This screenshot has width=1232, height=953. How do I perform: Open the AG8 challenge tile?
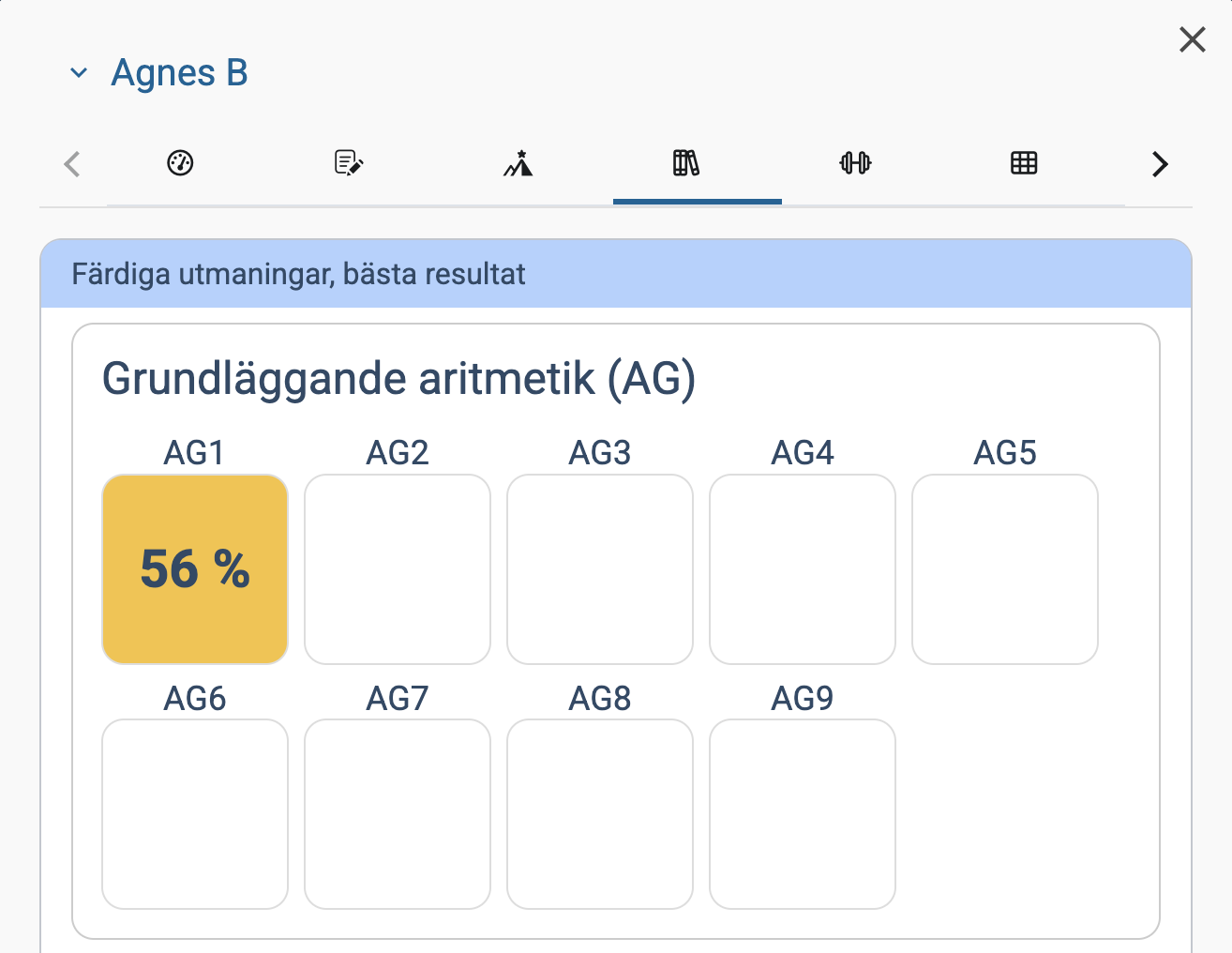pyautogui.click(x=600, y=814)
